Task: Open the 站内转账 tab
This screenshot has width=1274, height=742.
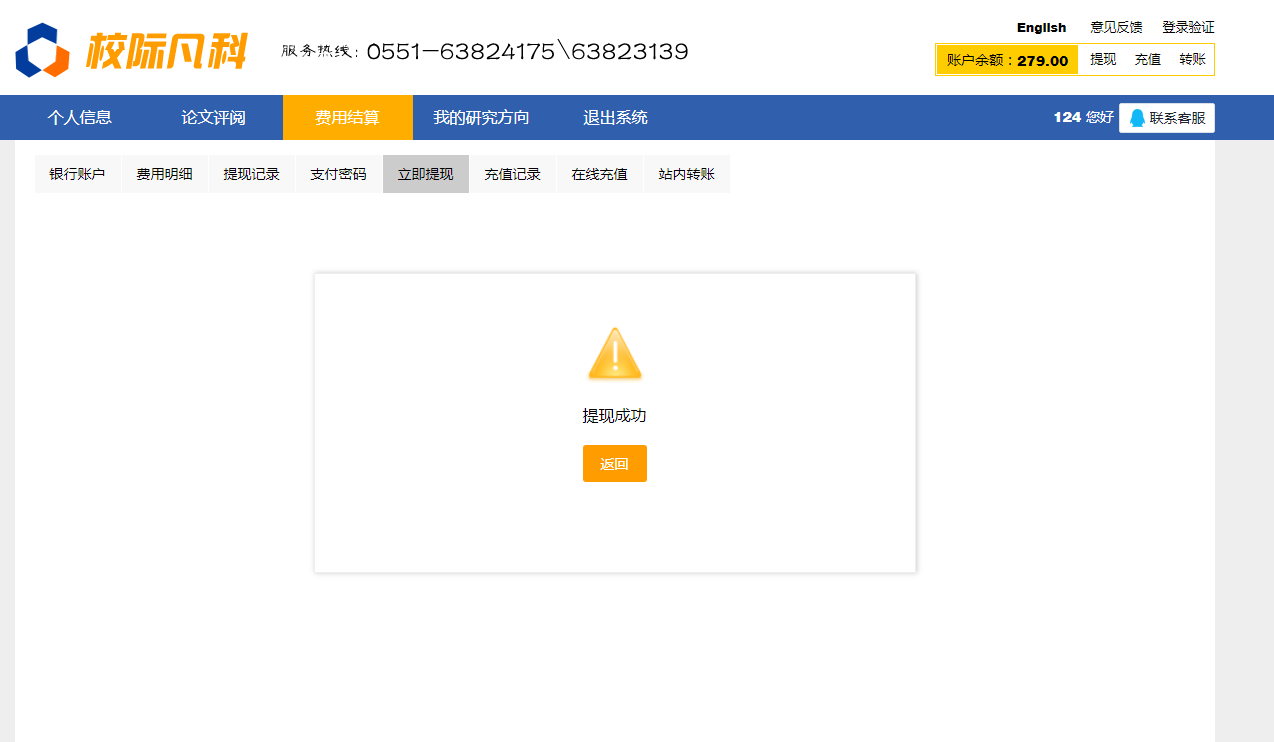Action: click(686, 174)
